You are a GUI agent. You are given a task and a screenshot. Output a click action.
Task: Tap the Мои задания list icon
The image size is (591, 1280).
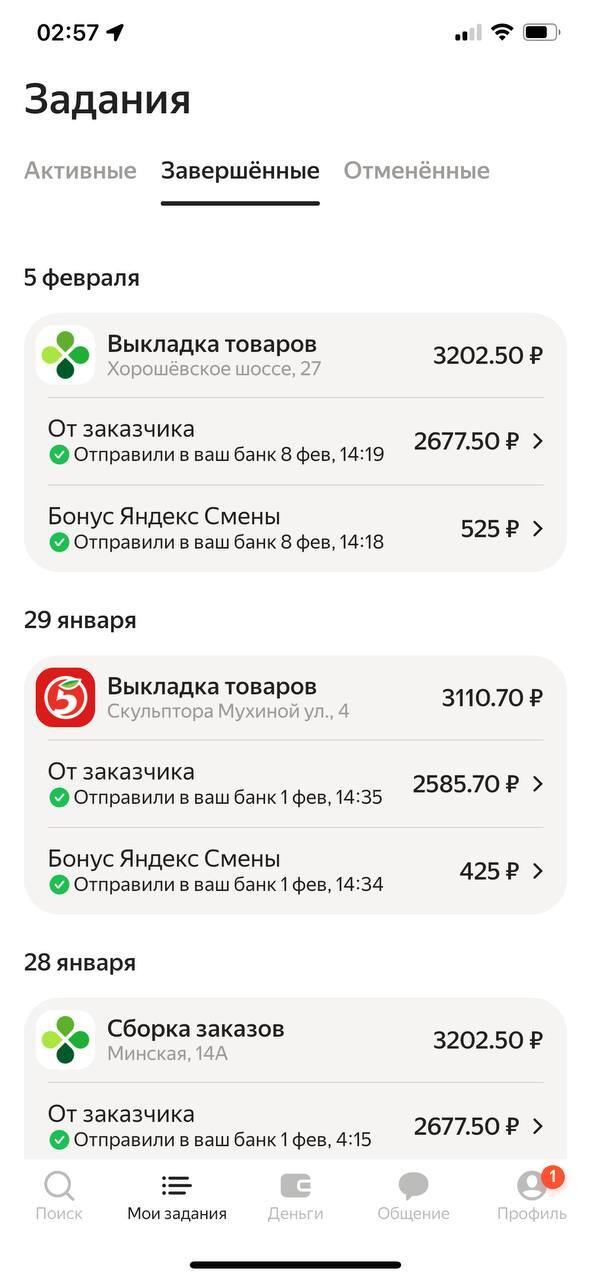click(x=176, y=1185)
